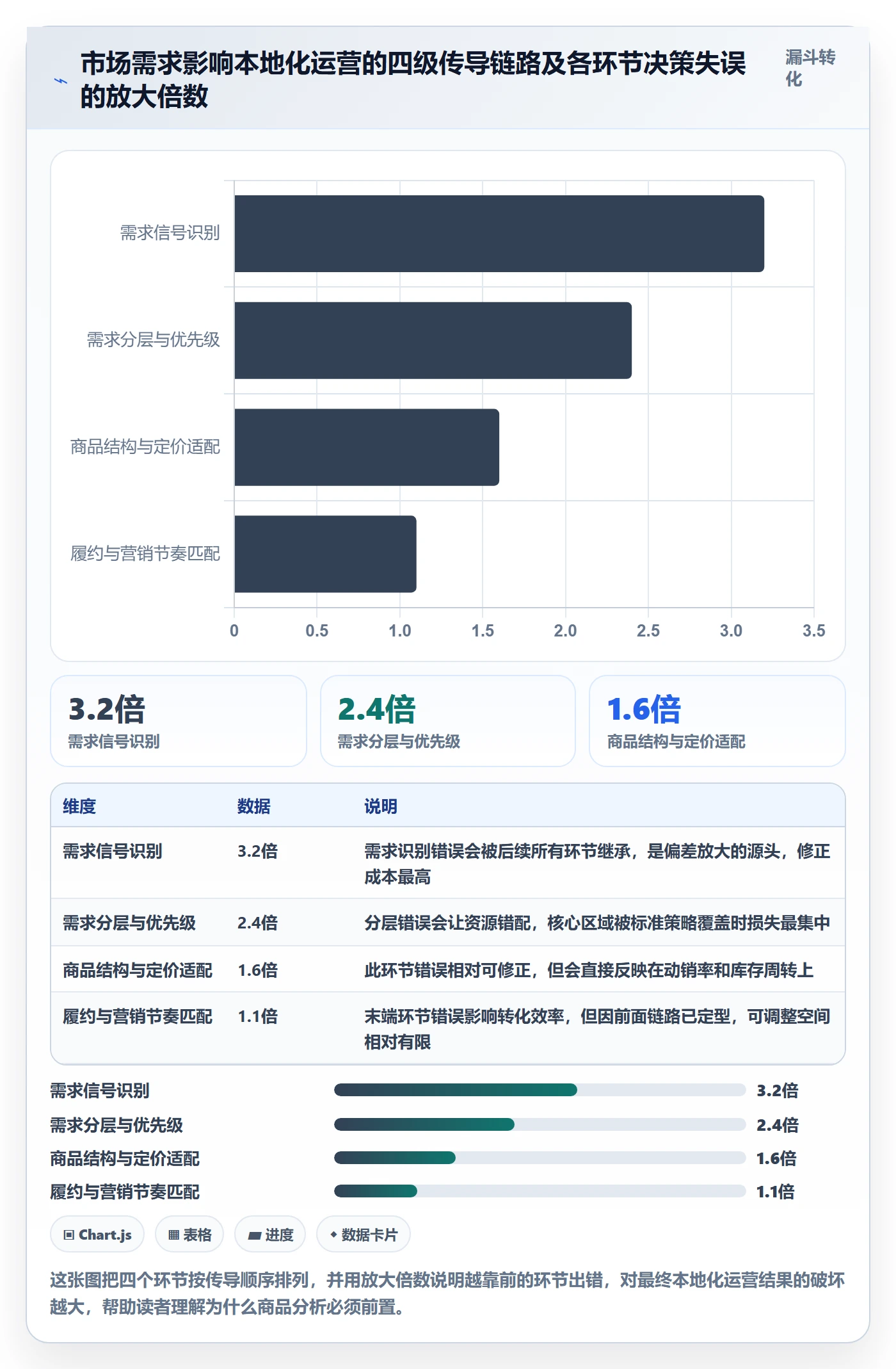Click the 漏斗转化 tag in the header

[x=810, y=69]
